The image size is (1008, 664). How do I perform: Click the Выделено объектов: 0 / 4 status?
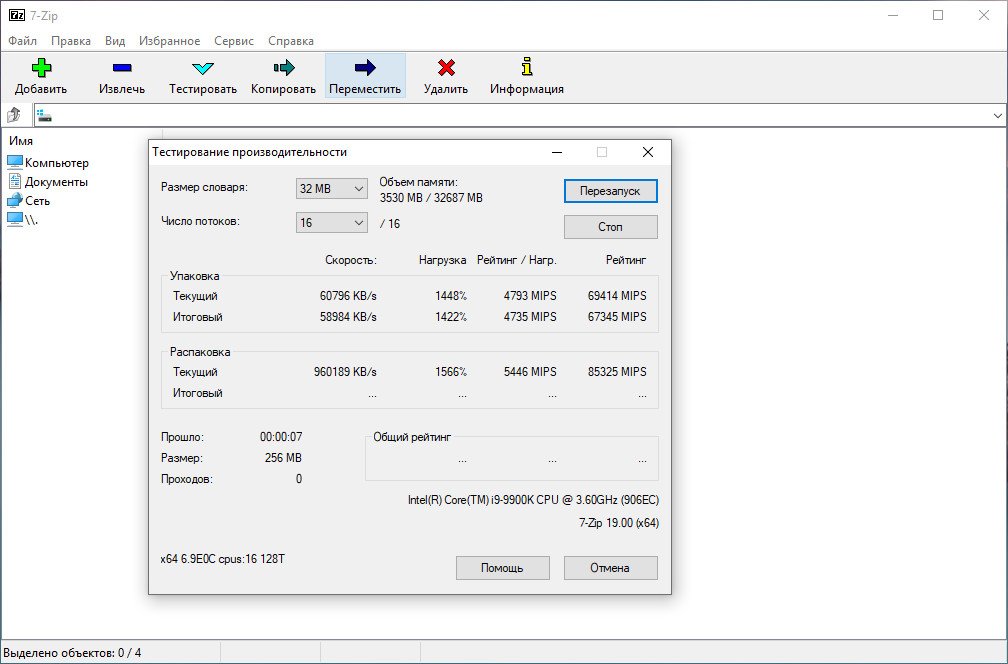[72, 652]
